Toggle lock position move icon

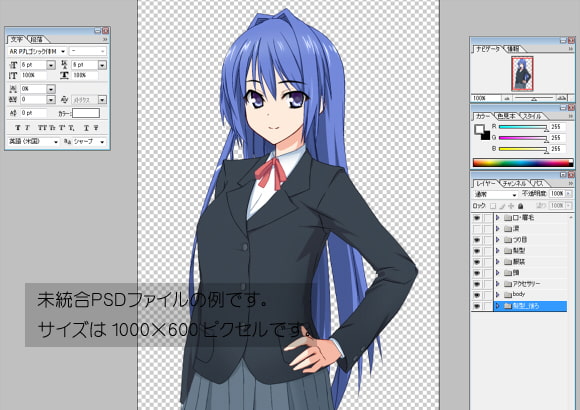(511, 205)
